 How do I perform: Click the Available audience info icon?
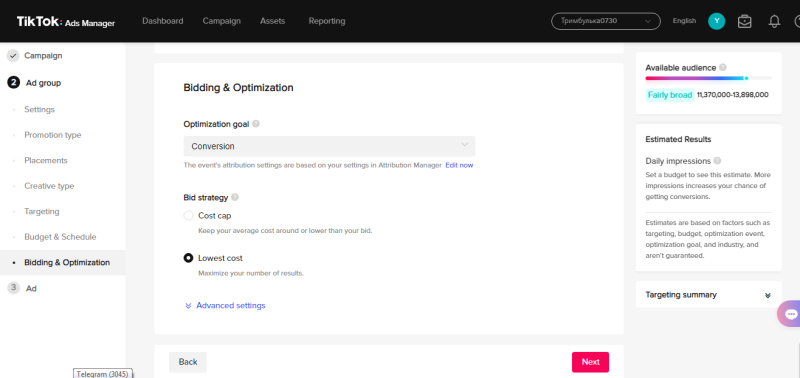(x=723, y=67)
